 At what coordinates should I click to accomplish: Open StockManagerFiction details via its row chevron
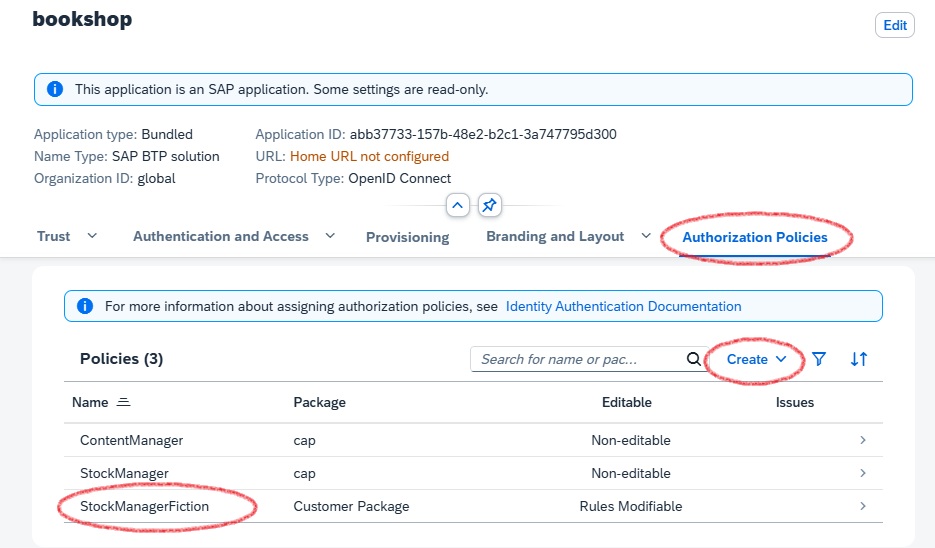tap(863, 506)
